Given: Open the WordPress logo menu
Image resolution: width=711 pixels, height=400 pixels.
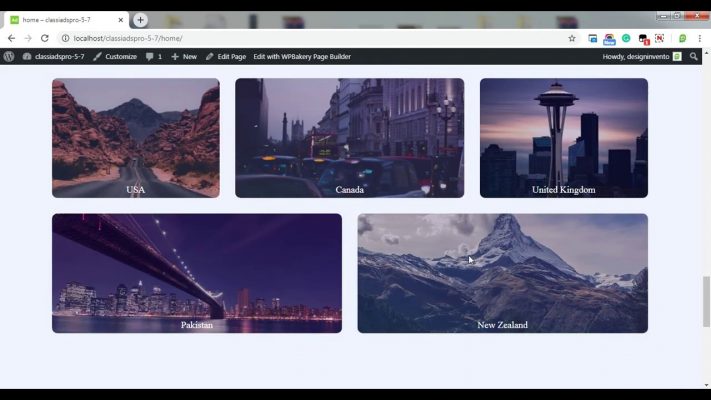Looking at the screenshot, I should point(9,57).
